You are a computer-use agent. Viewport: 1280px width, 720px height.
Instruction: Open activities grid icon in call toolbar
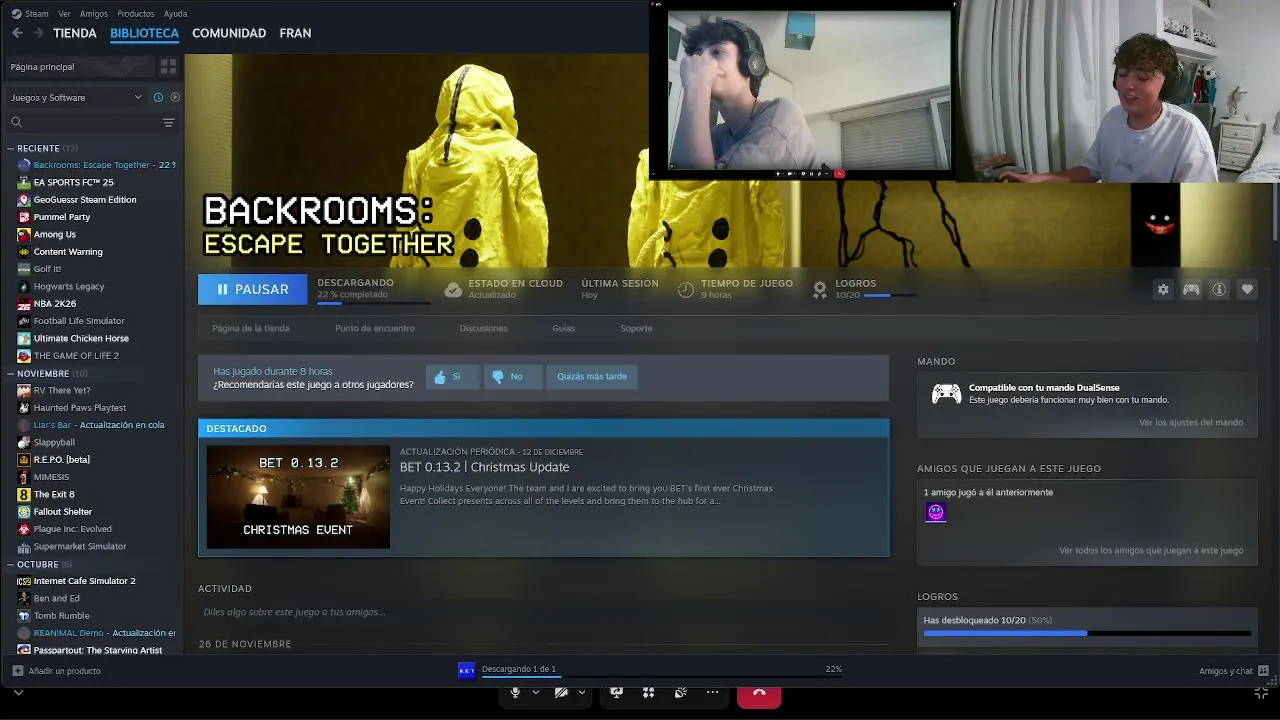pyautogui.click(x=648, y=692)
